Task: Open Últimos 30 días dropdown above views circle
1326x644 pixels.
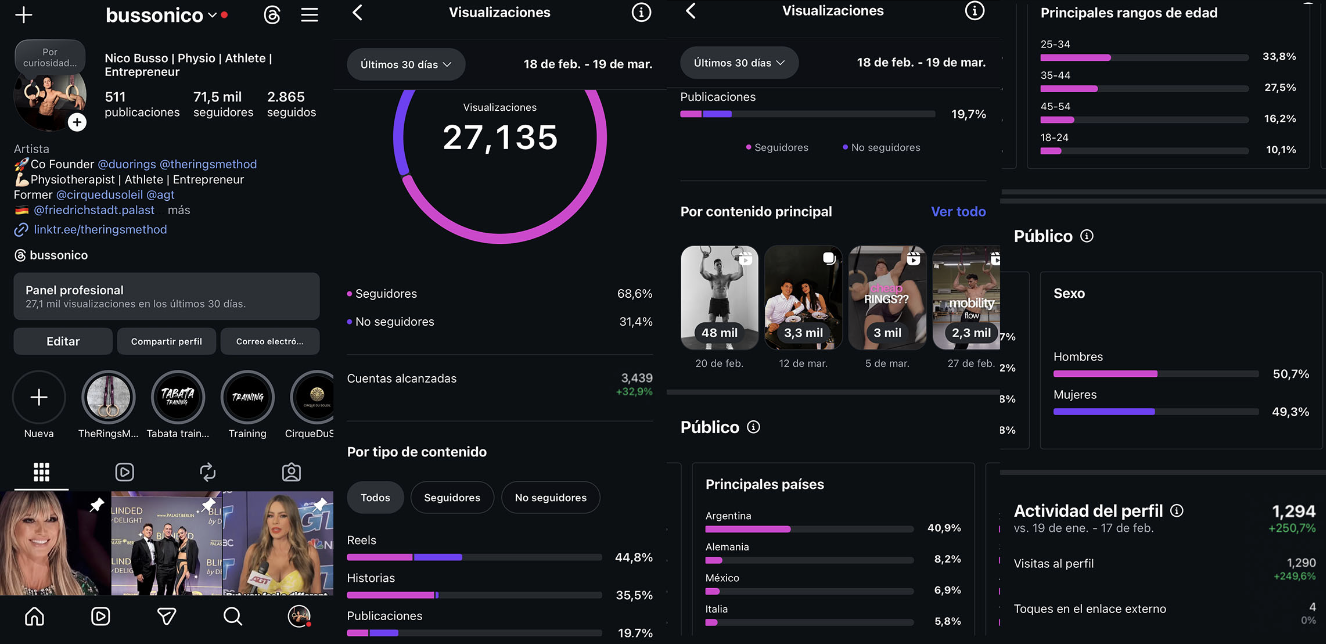Action: 406,64
